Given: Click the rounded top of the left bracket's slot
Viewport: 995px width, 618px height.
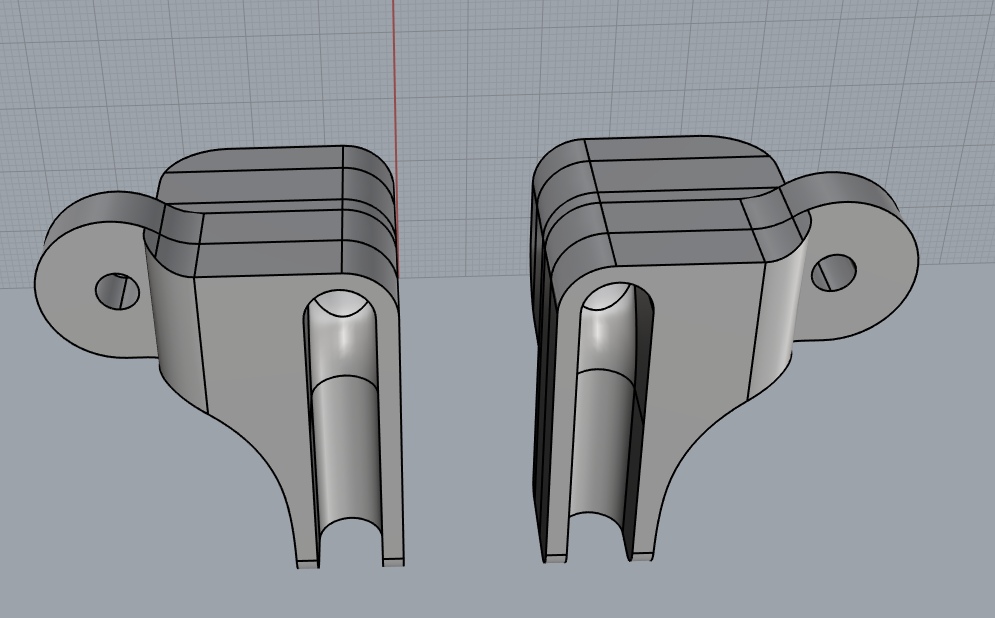Looking at the screenshot, I should click(x=340, y=310).
